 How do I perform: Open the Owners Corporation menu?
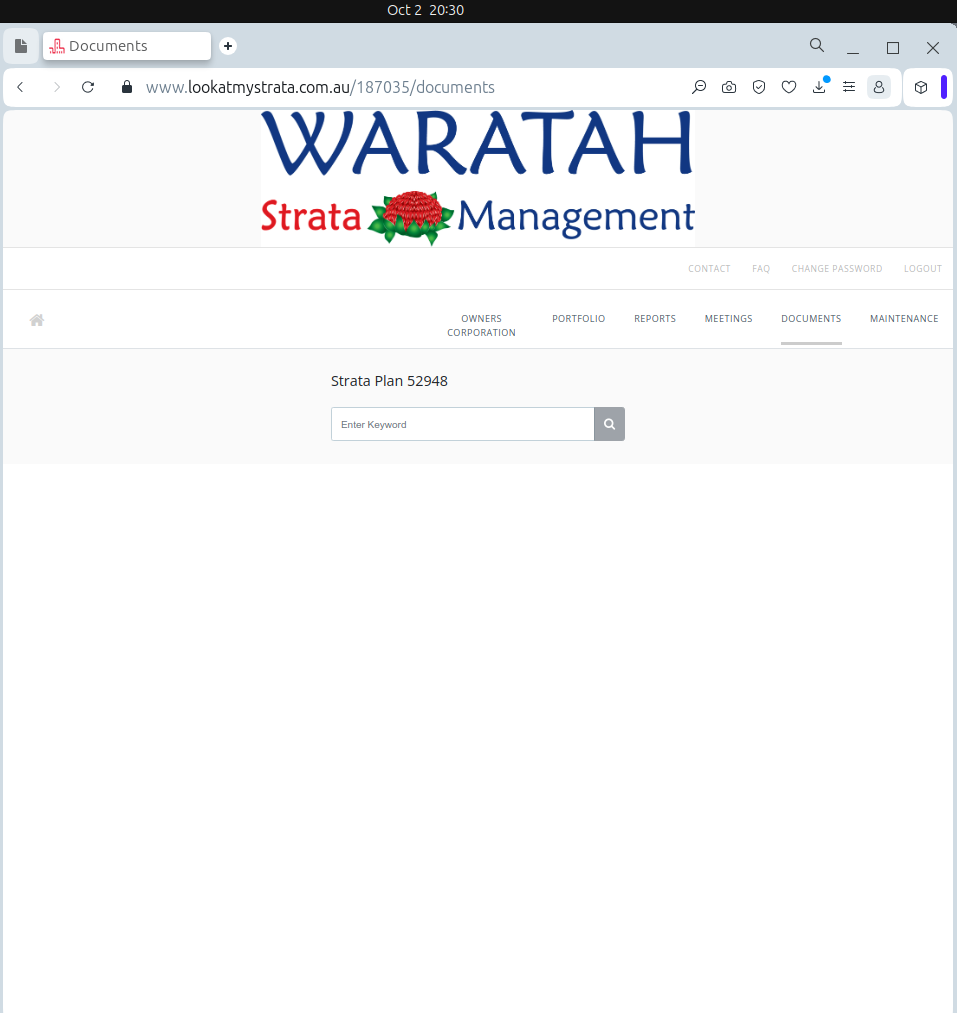pyautogui.click(x=481, y=325)
